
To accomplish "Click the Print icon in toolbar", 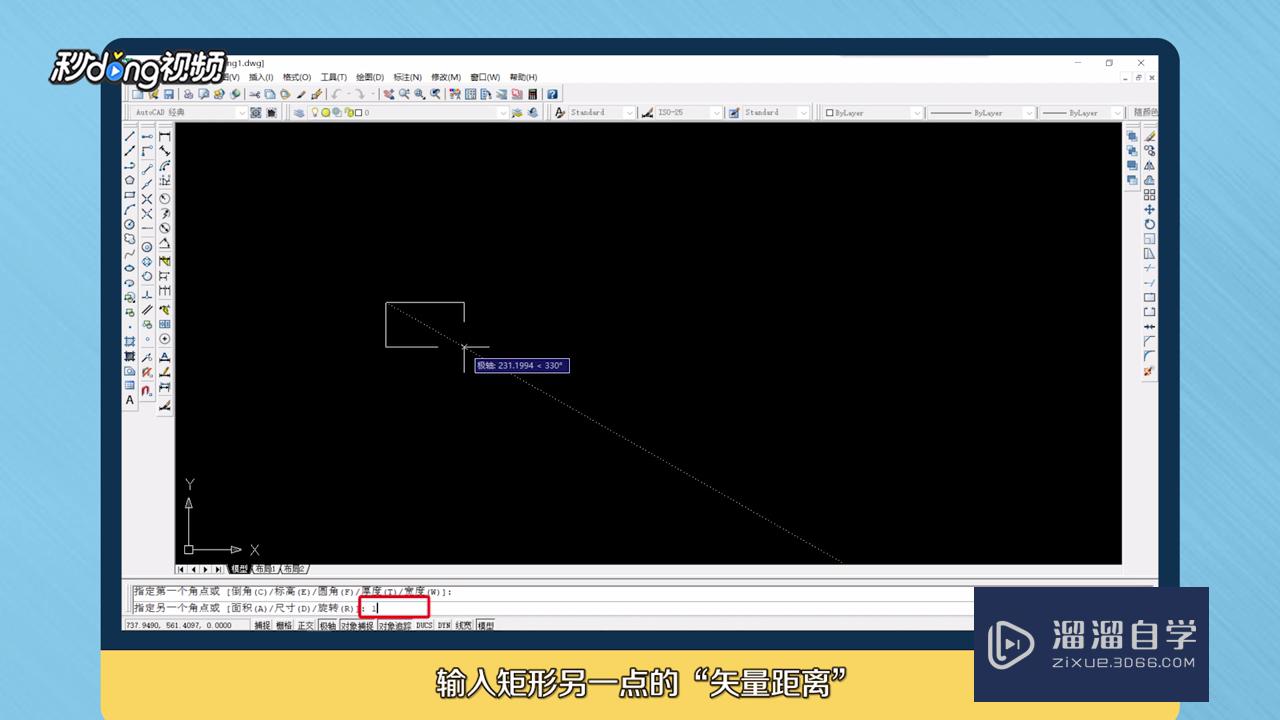I will (x=189, y=94).
